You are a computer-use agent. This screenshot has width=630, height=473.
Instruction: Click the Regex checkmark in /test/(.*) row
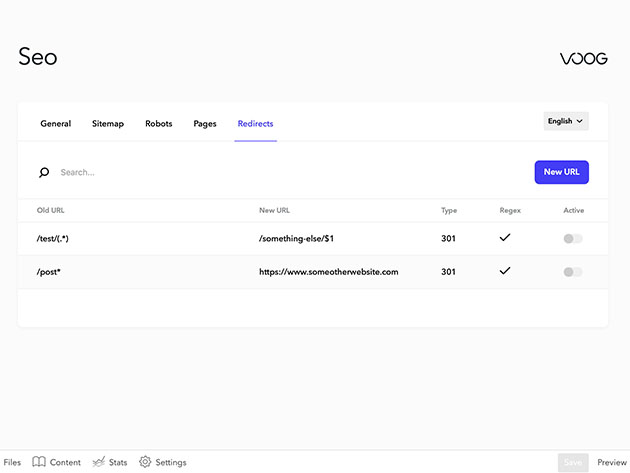point(505,238)
